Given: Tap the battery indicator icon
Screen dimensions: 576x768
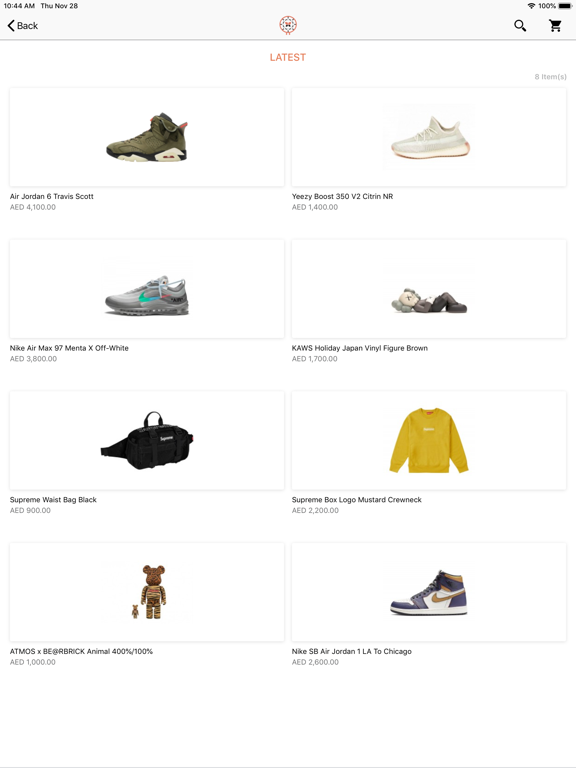Looking at the screenshot, I should pos(564,6).
